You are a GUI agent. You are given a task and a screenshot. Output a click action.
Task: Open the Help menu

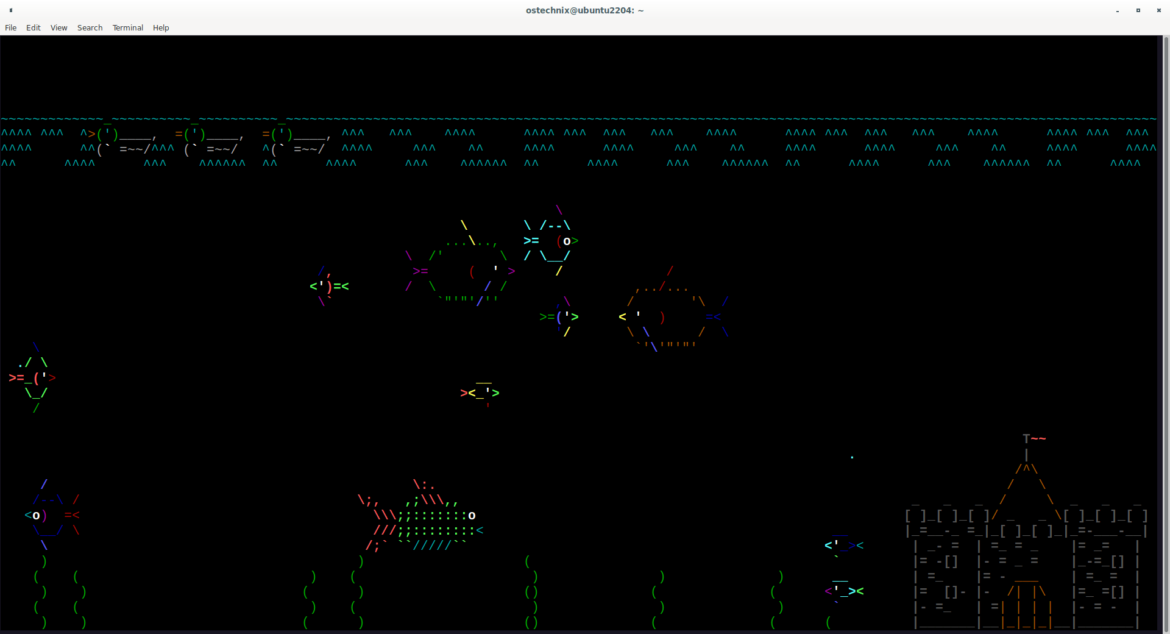pyautogui.click(x=161, y=28)
